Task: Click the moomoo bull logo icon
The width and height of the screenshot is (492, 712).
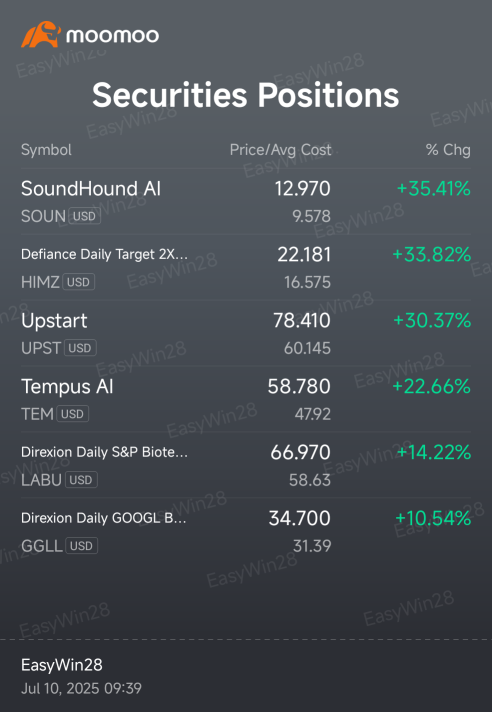Action: coord(41,35)
